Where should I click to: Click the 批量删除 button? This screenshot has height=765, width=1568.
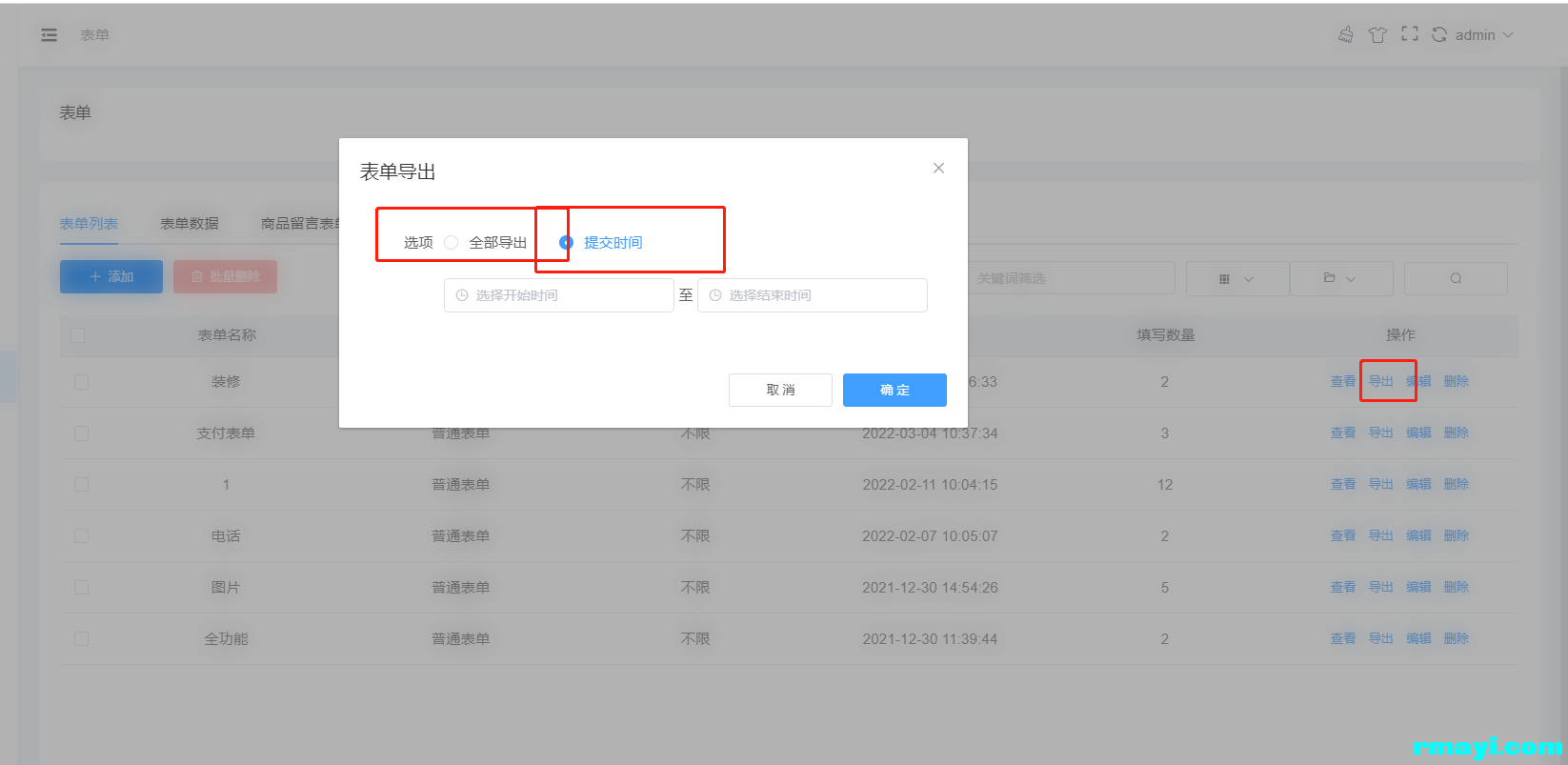click(225, 276)
